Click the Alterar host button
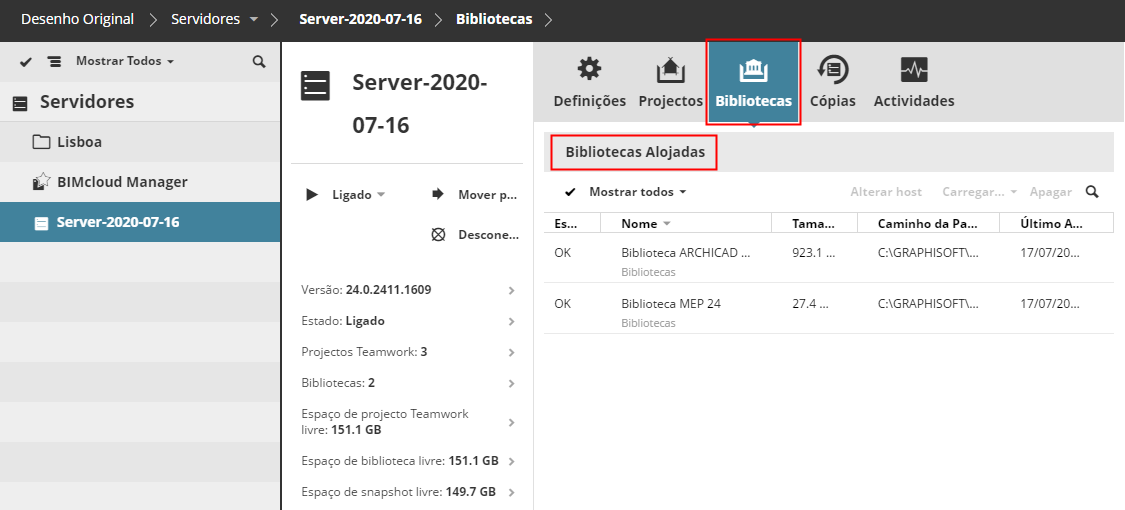This screenshot has width=1125, height=510. (886, 192)
